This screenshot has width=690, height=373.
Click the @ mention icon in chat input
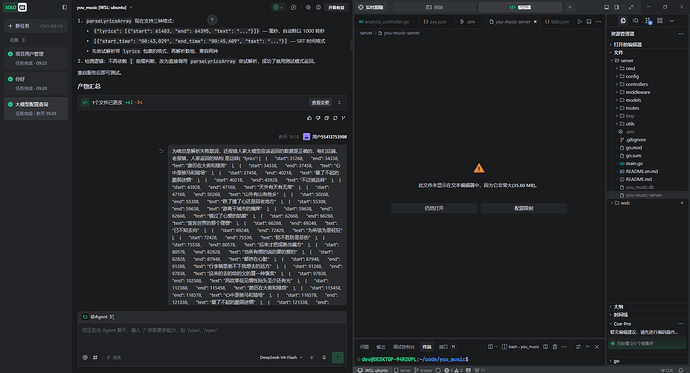click(x=85, y=357)
